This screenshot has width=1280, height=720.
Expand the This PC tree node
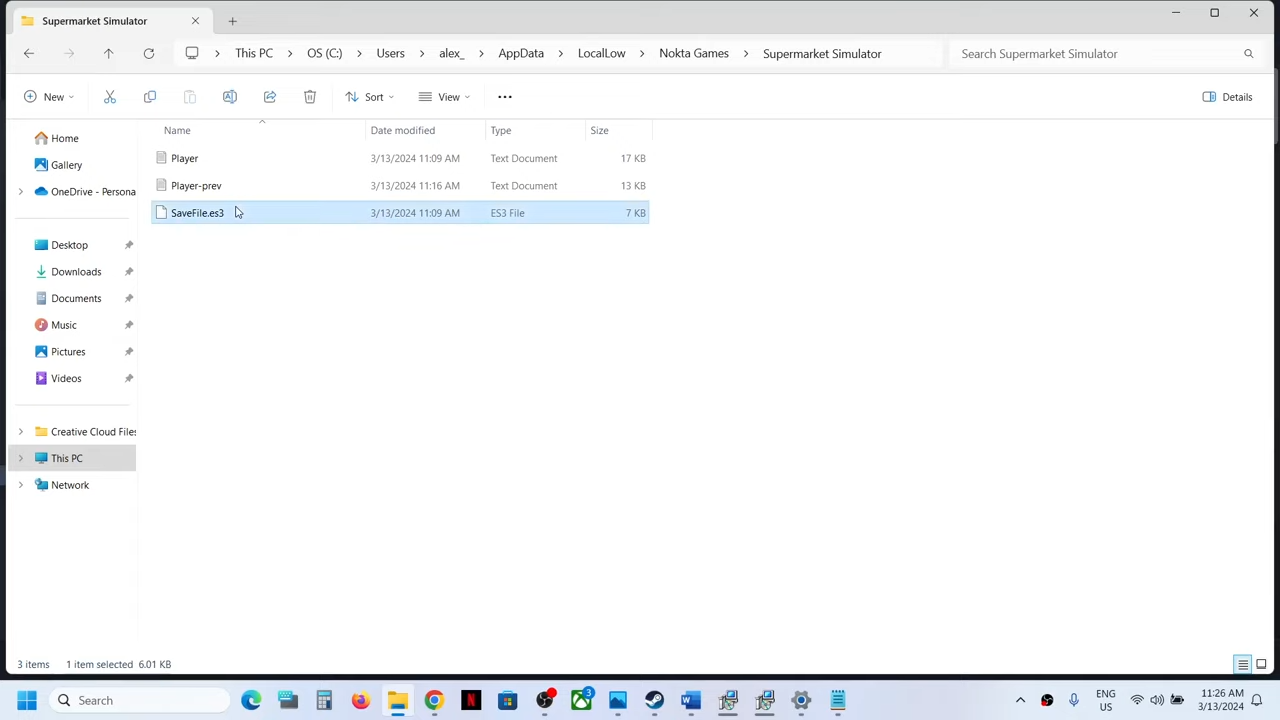pyautogui.click(x=20, y=459)
